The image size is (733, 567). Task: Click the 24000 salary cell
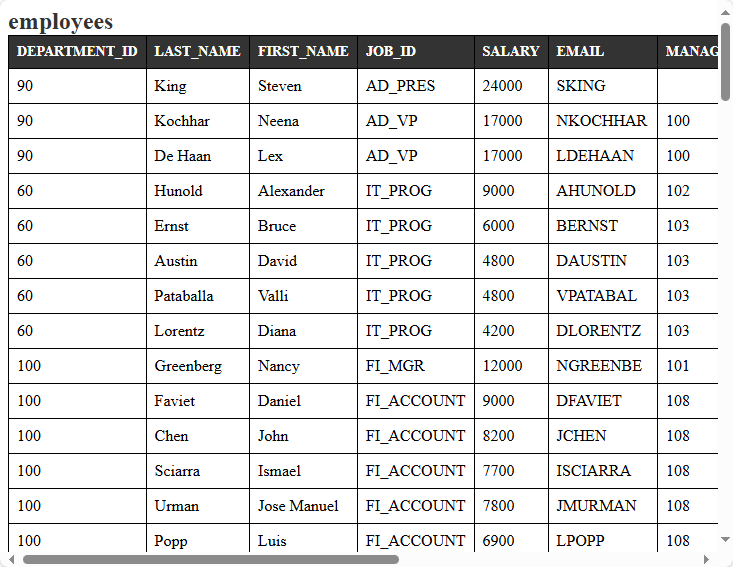pyautogui.click(x=502, y=86)
